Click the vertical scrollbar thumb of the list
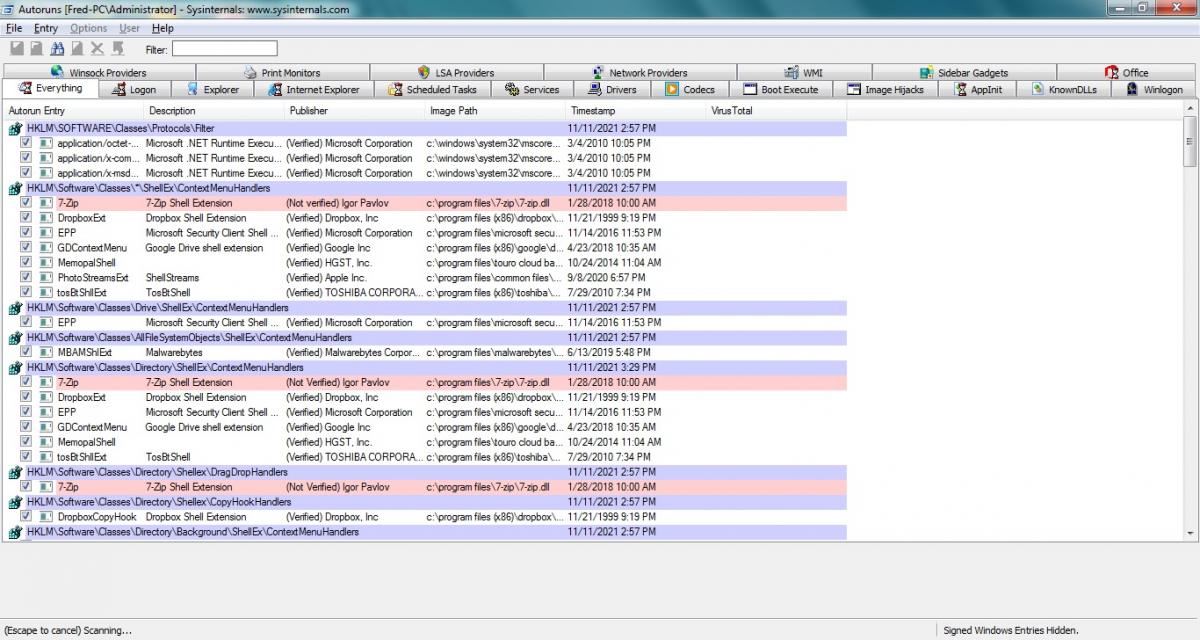The width and height of the screenshot is (1200, 640). (1190, 141)
